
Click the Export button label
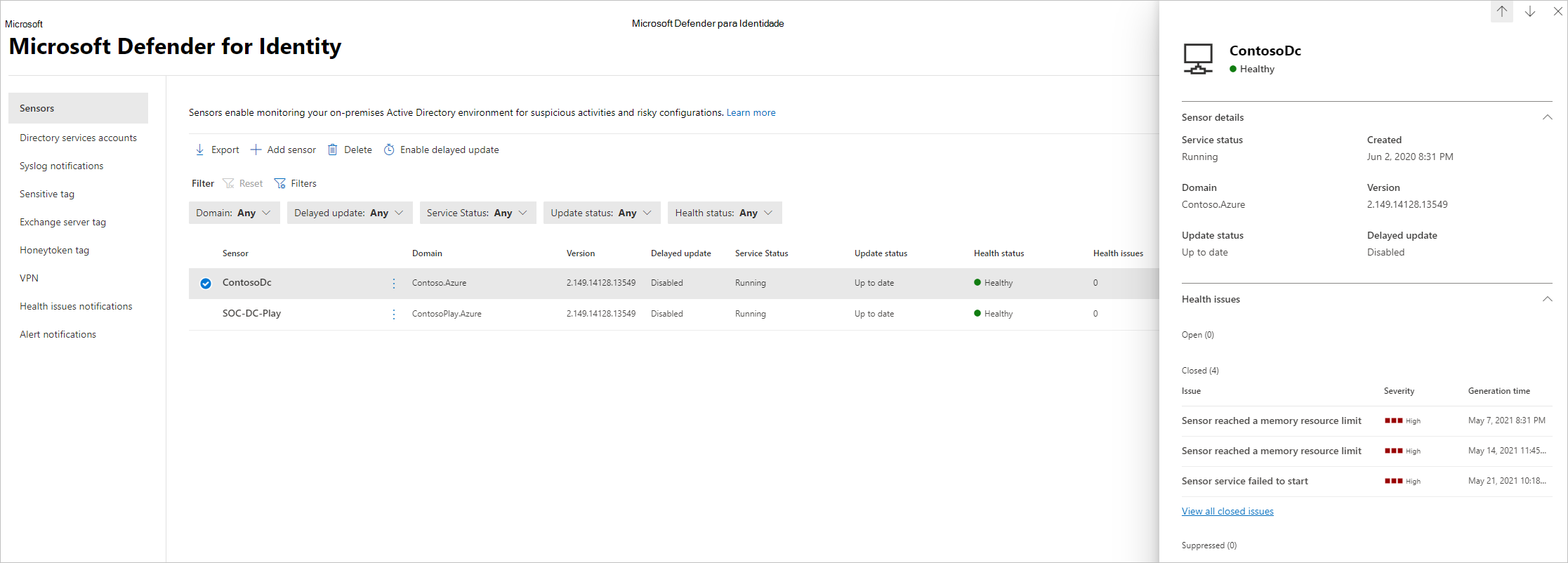(225, 150)
